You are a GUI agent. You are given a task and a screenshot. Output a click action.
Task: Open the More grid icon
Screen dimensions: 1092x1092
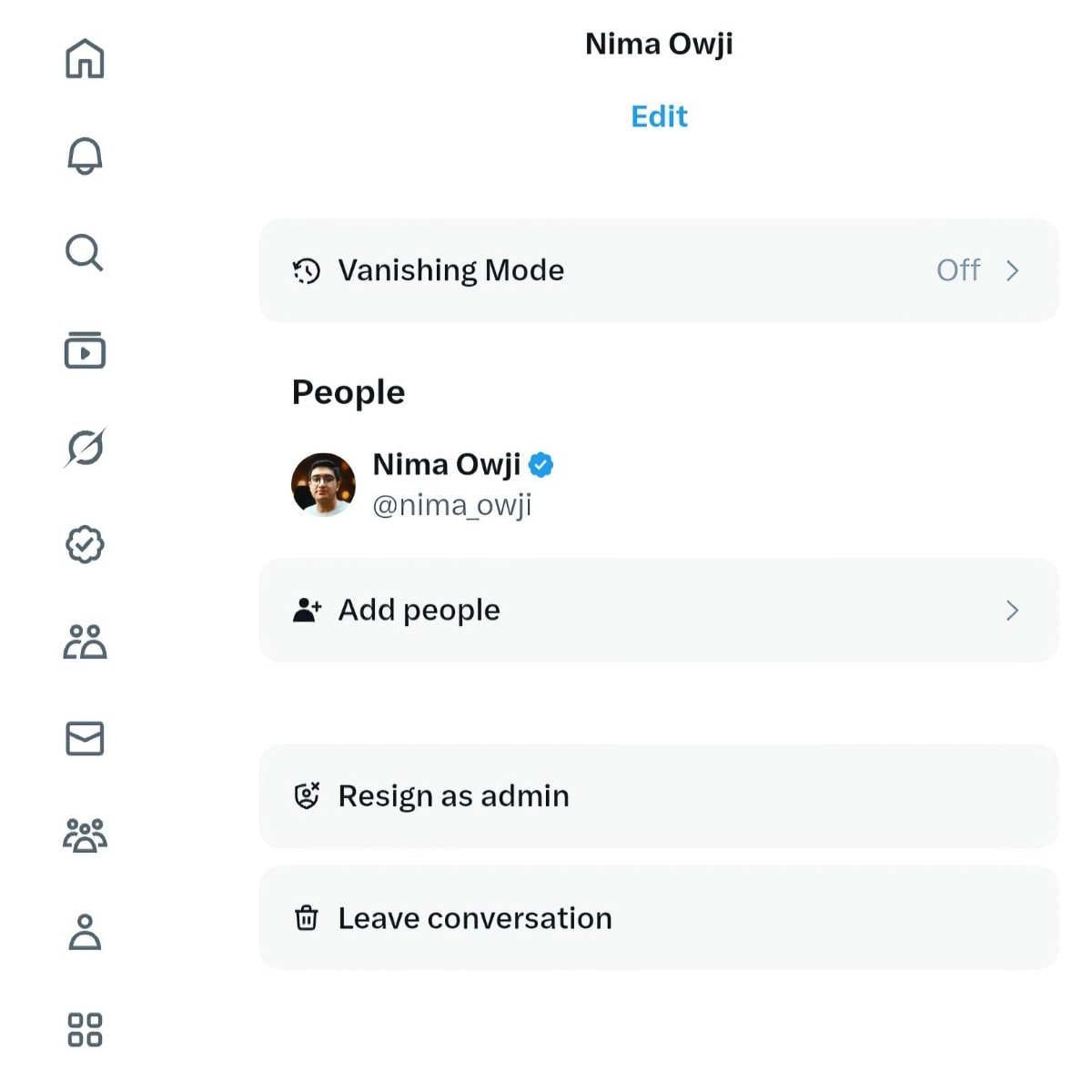coord(85,1029)
